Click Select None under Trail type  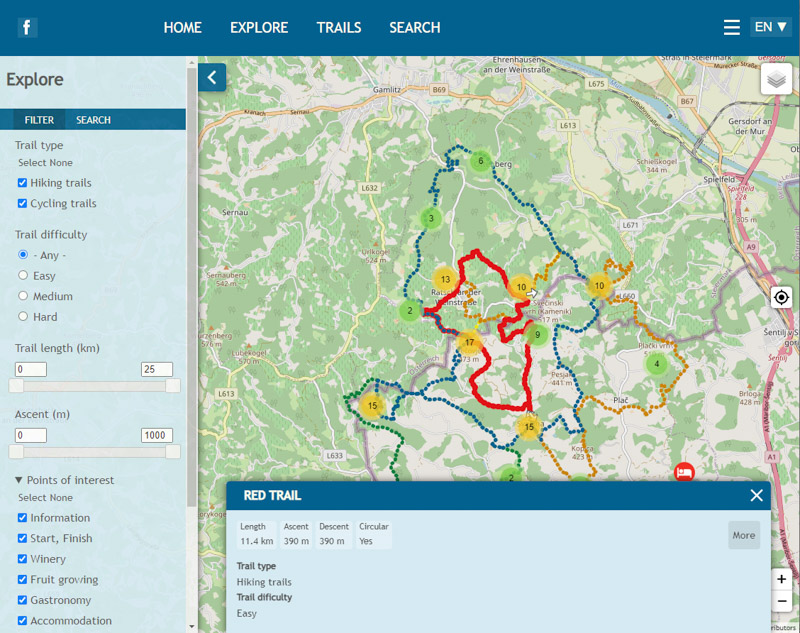pos(45,163)
